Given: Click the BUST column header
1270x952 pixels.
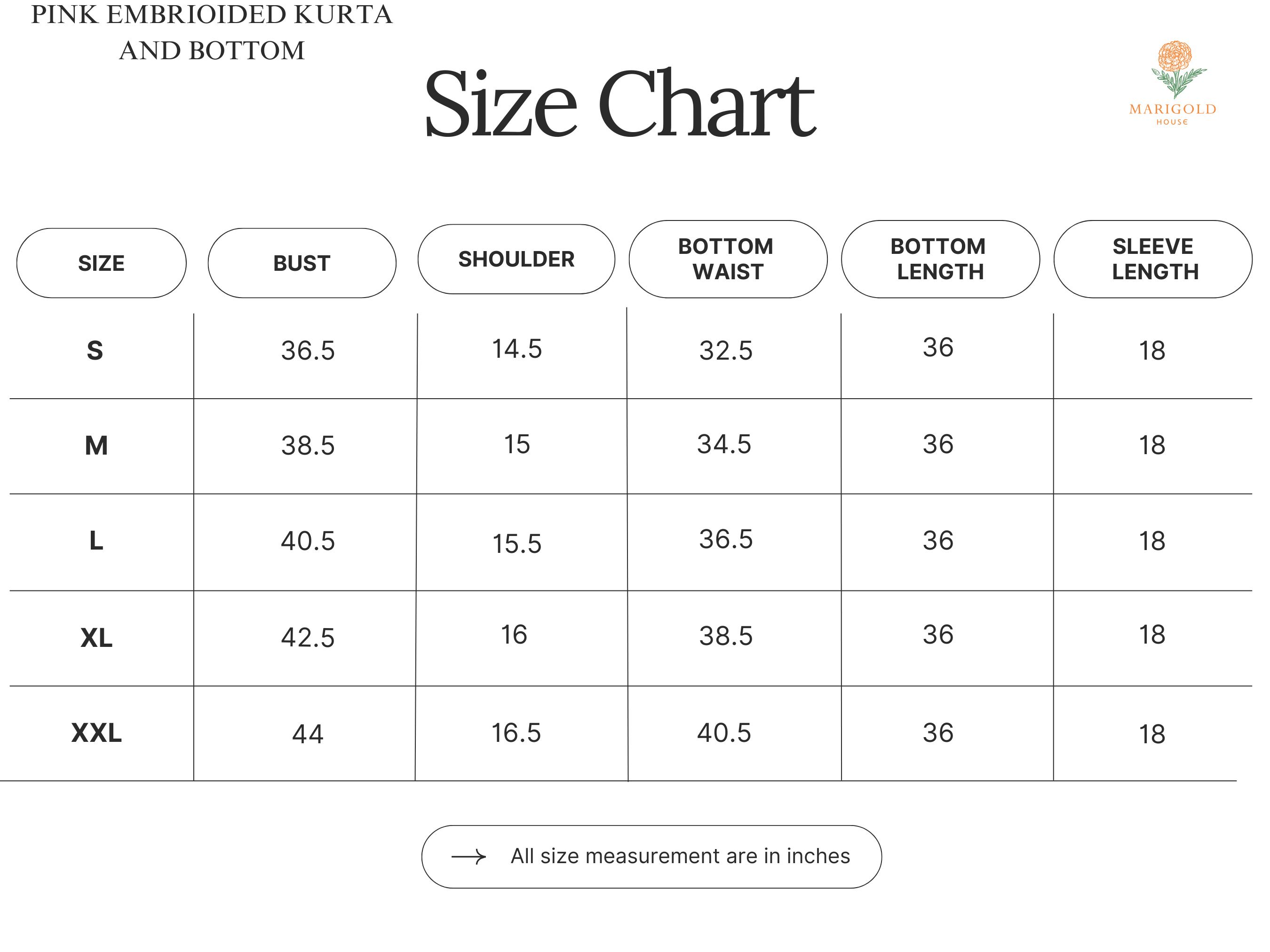Looking at the screenshot, I should (302, 263).
